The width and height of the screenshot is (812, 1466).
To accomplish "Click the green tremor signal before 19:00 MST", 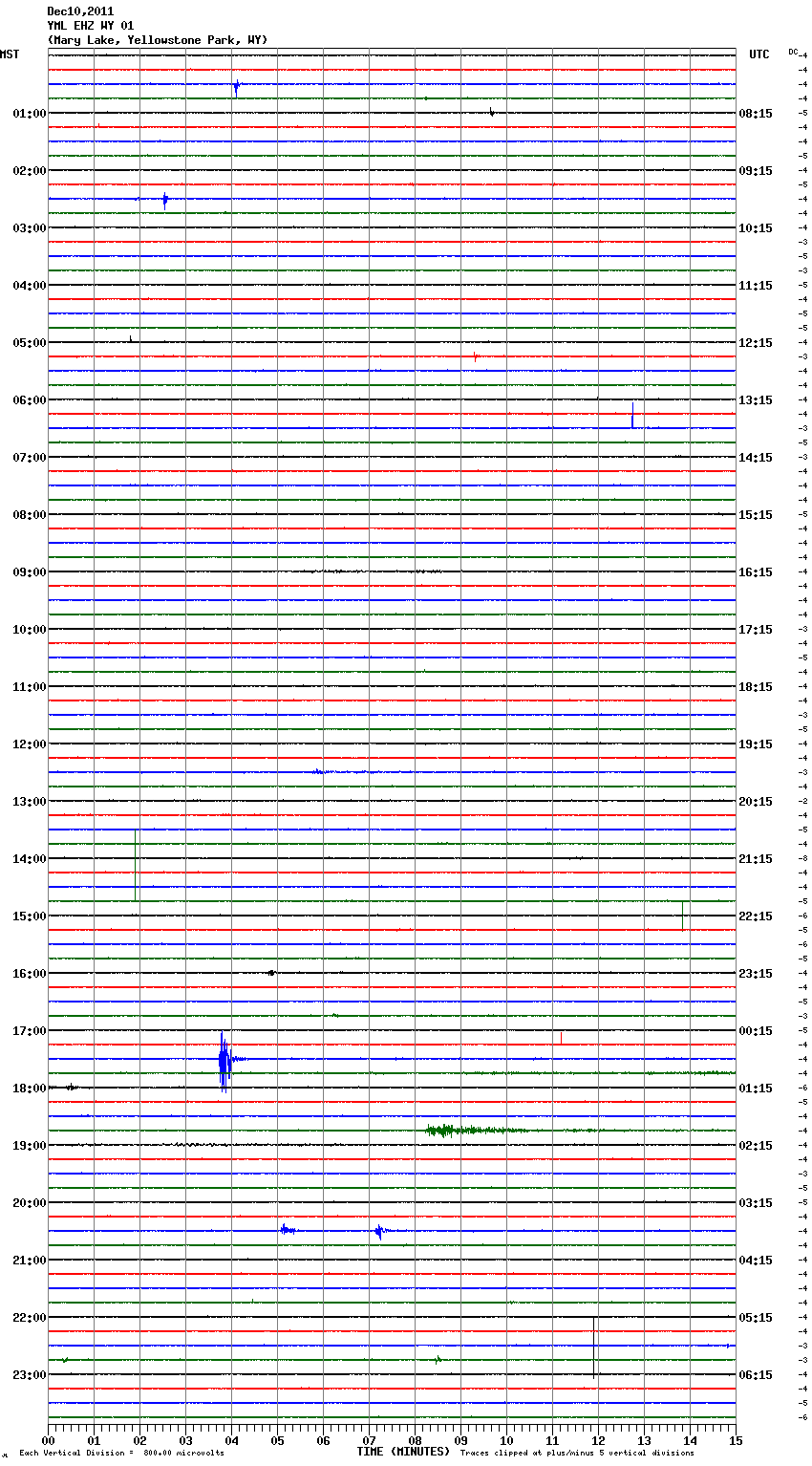I will (444, 1131).
